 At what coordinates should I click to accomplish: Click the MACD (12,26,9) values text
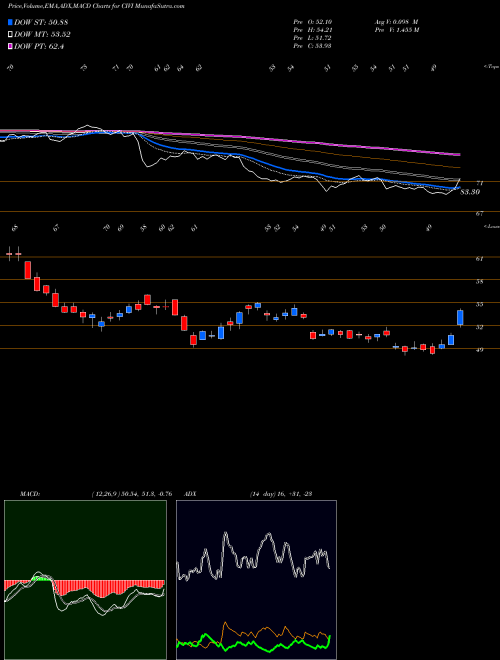click(x=131, y=494)
